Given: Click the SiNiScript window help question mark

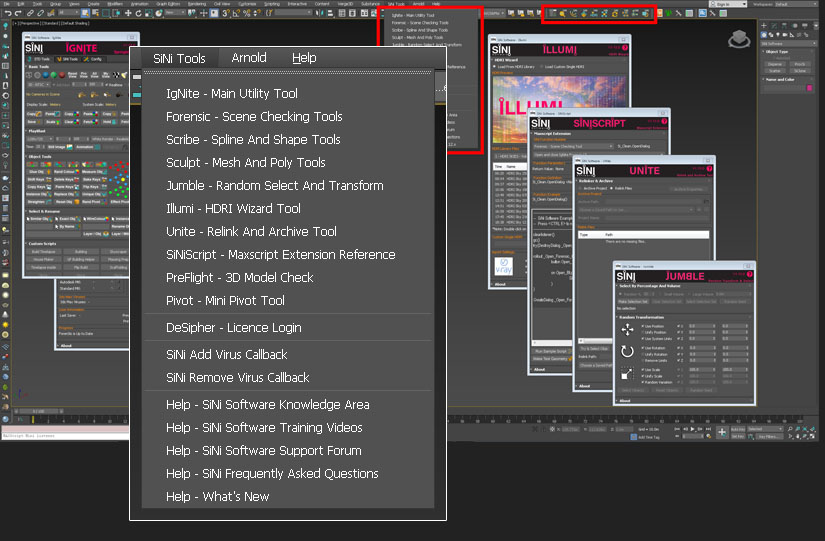Looking at the screenshot, I should point(664,122).
